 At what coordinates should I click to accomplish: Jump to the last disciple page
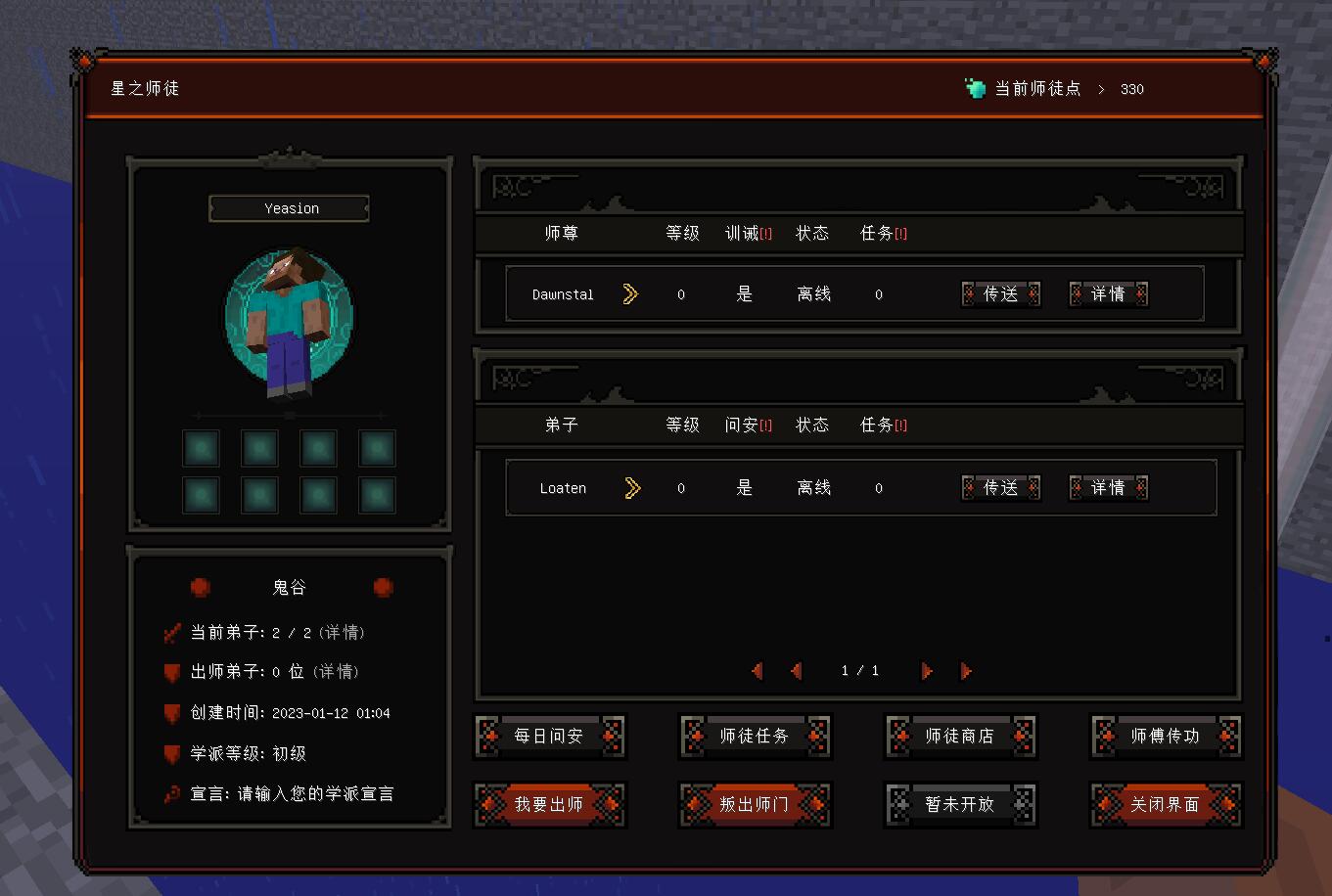[966, 671]
